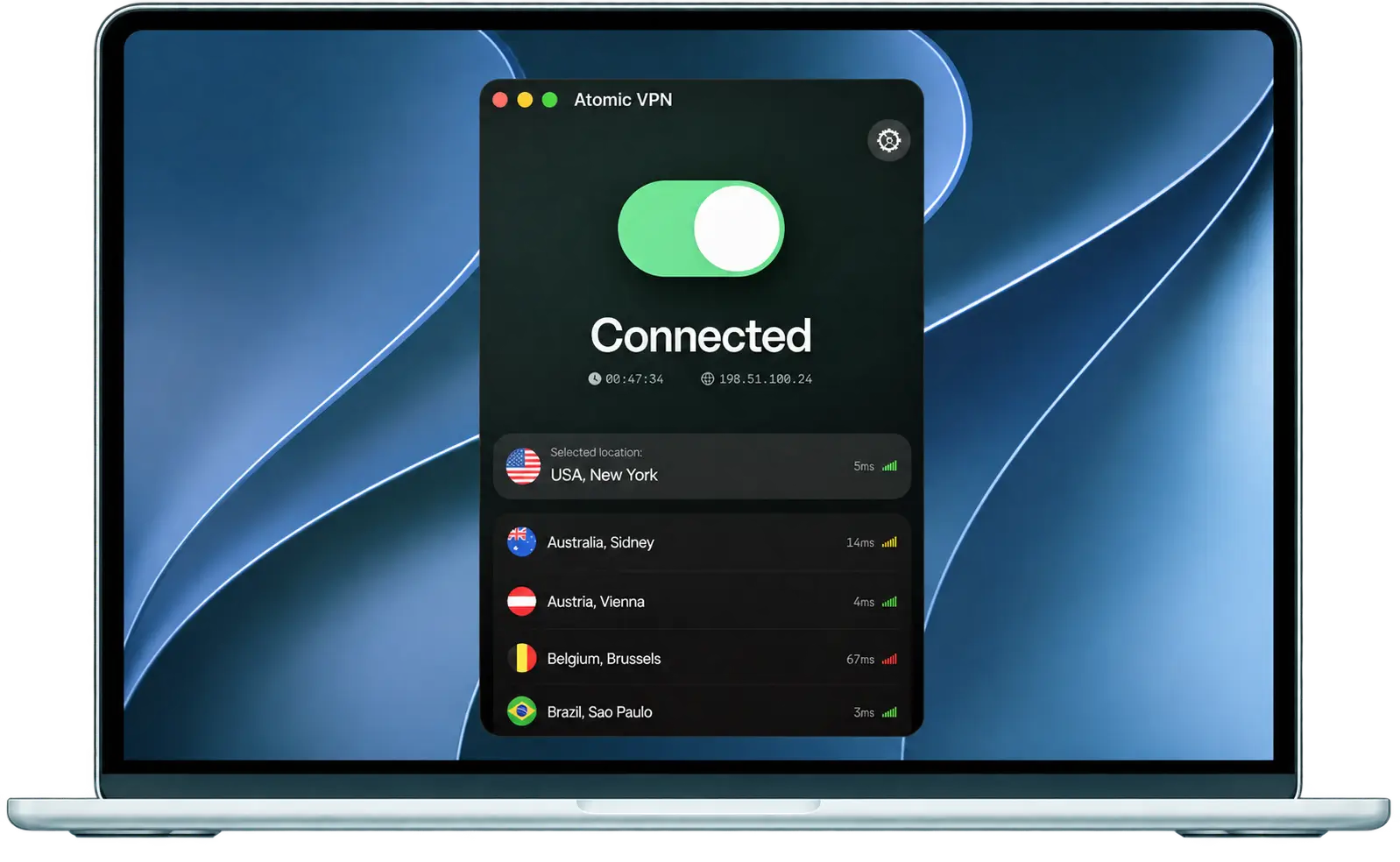Open the settings gear in Atomic VPN
Viewport: 1400px width, 862px height.
[x=888, y=140]
